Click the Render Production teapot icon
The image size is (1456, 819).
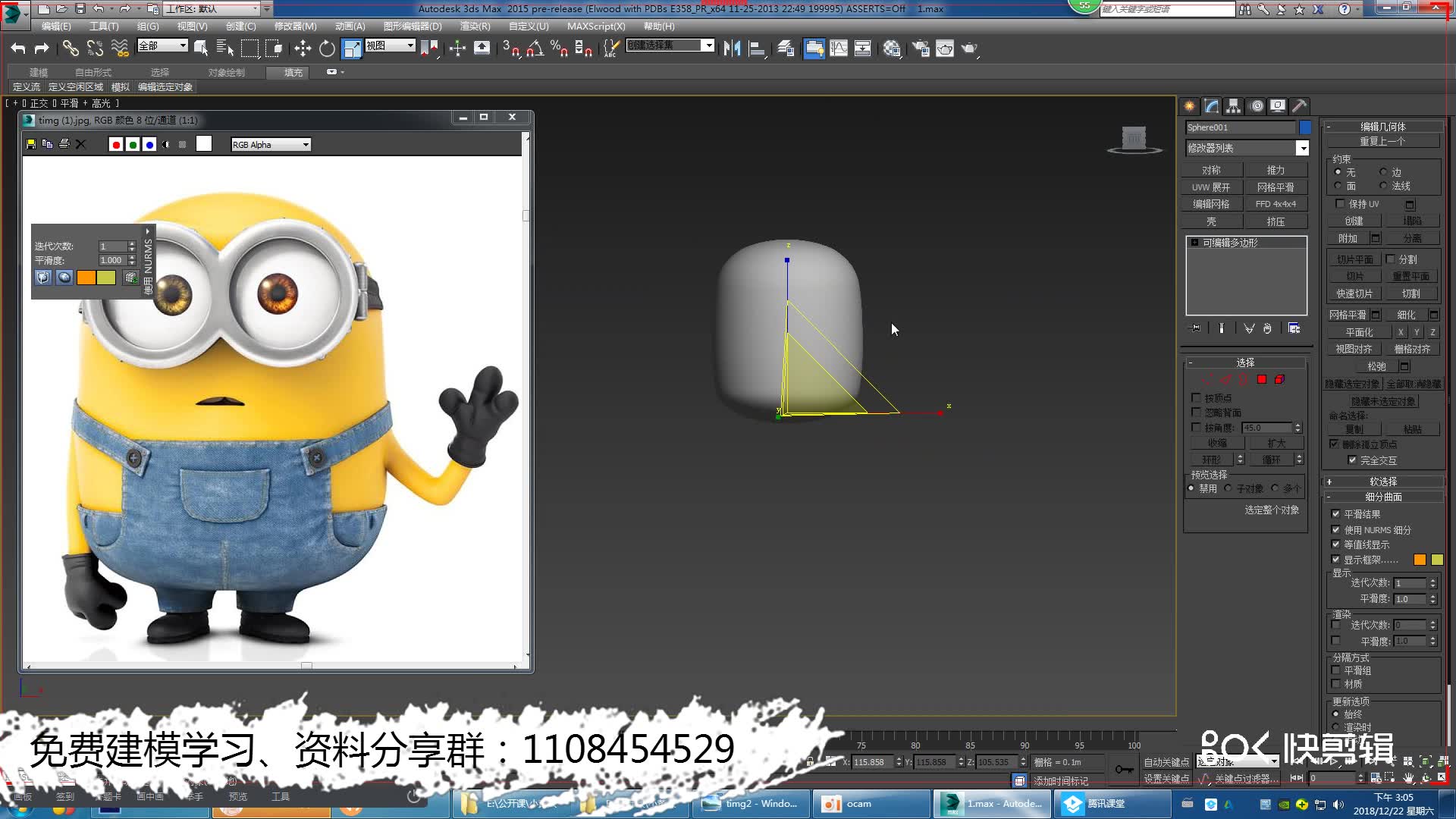[x=969, y=49]
